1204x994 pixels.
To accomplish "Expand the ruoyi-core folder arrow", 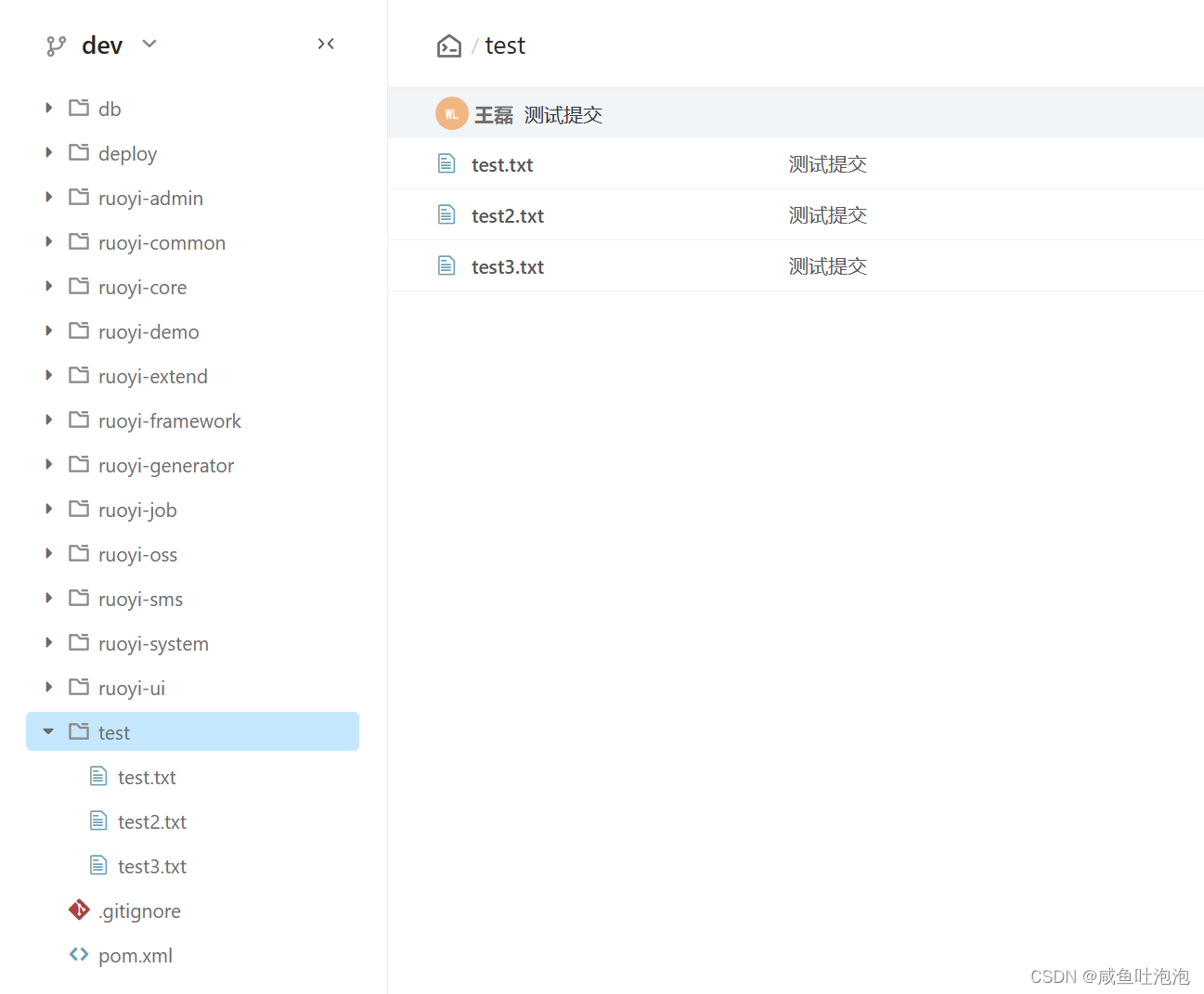I will [x=49, y=287].
